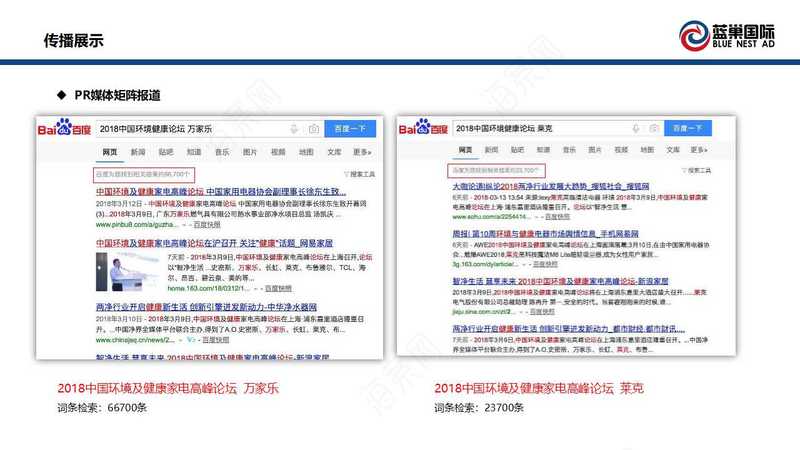Open 搜索工具 filter in the 万家乐 results
This screenshot has height=450, width=800.
[x=360, y=174]
